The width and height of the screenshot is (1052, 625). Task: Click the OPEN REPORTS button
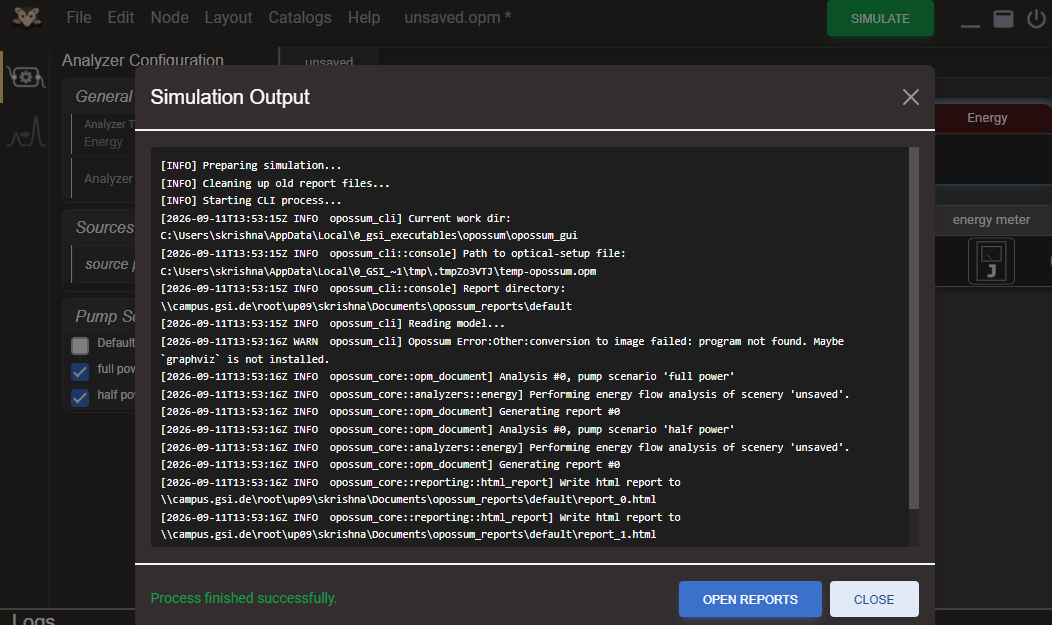(750, 599)
